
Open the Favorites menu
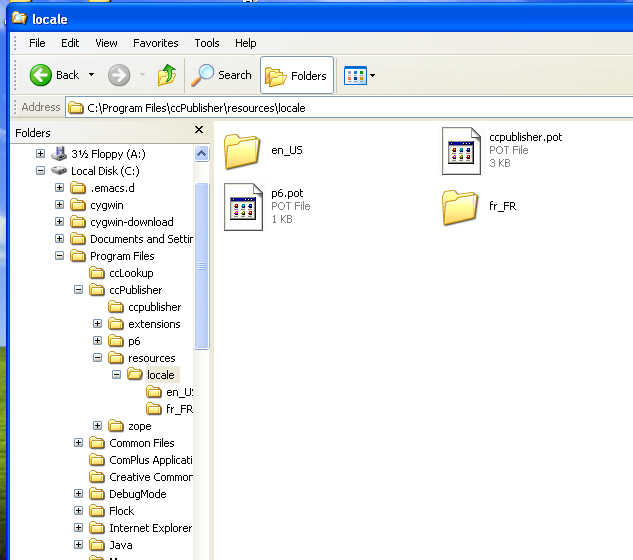[x=156, y=43]
